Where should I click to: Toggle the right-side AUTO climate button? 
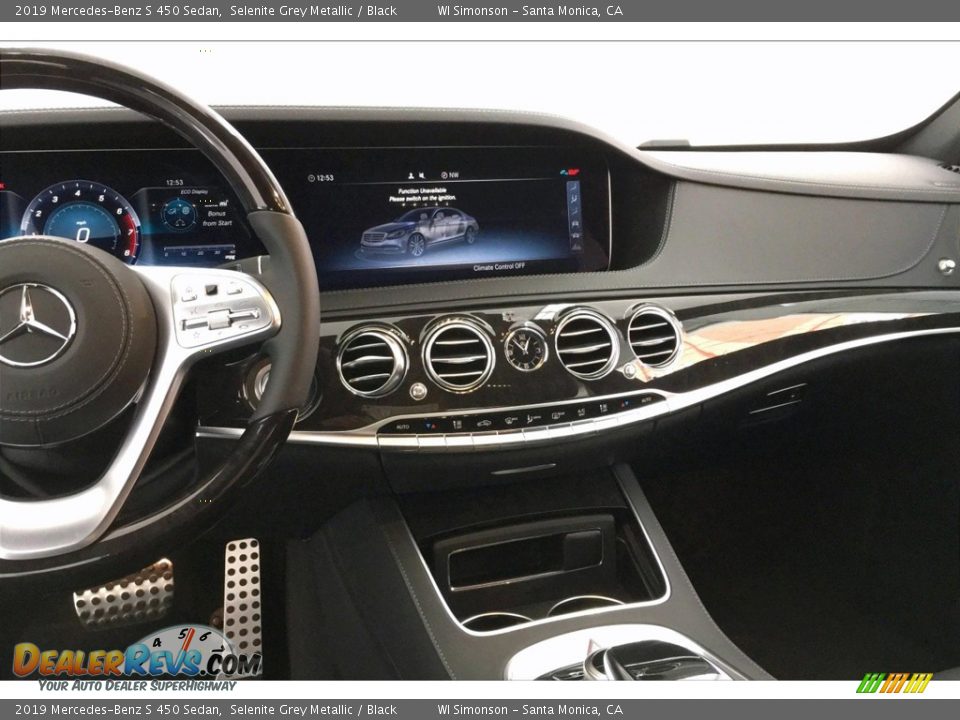pos(645,400)
